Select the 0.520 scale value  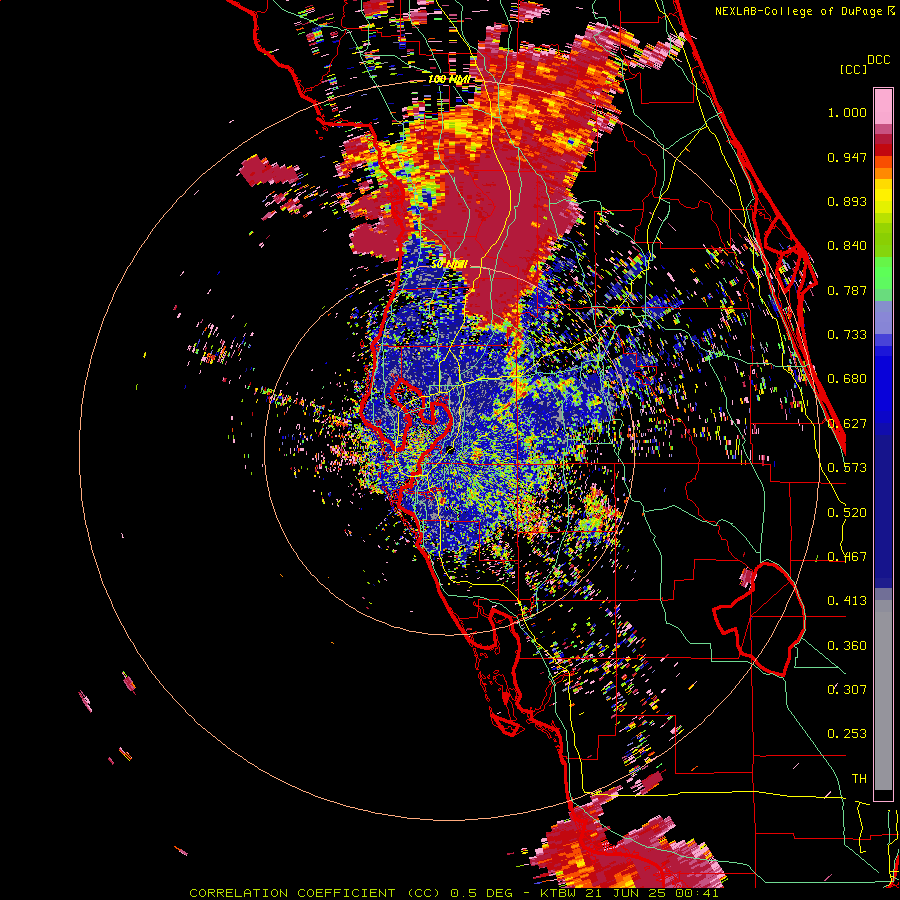(x=847, y=513)
